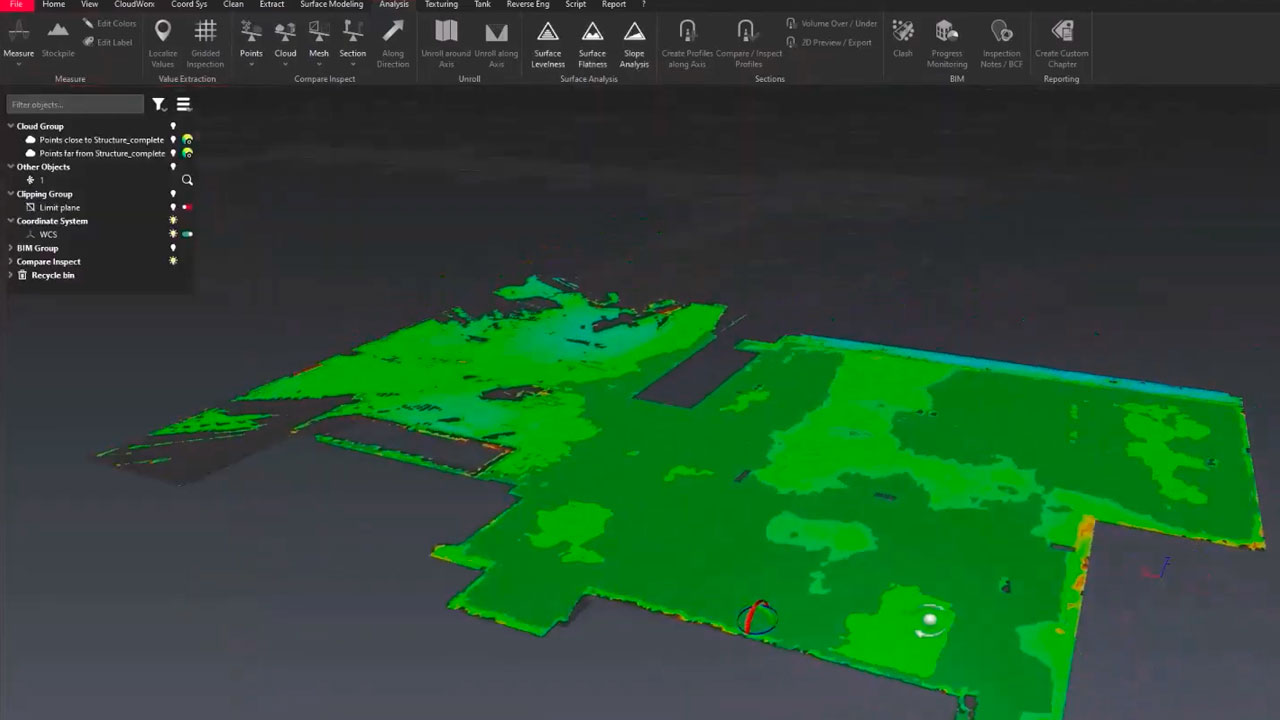Open the File menu
Viewport: 1280px width, 720px height.
pos(16,5)
